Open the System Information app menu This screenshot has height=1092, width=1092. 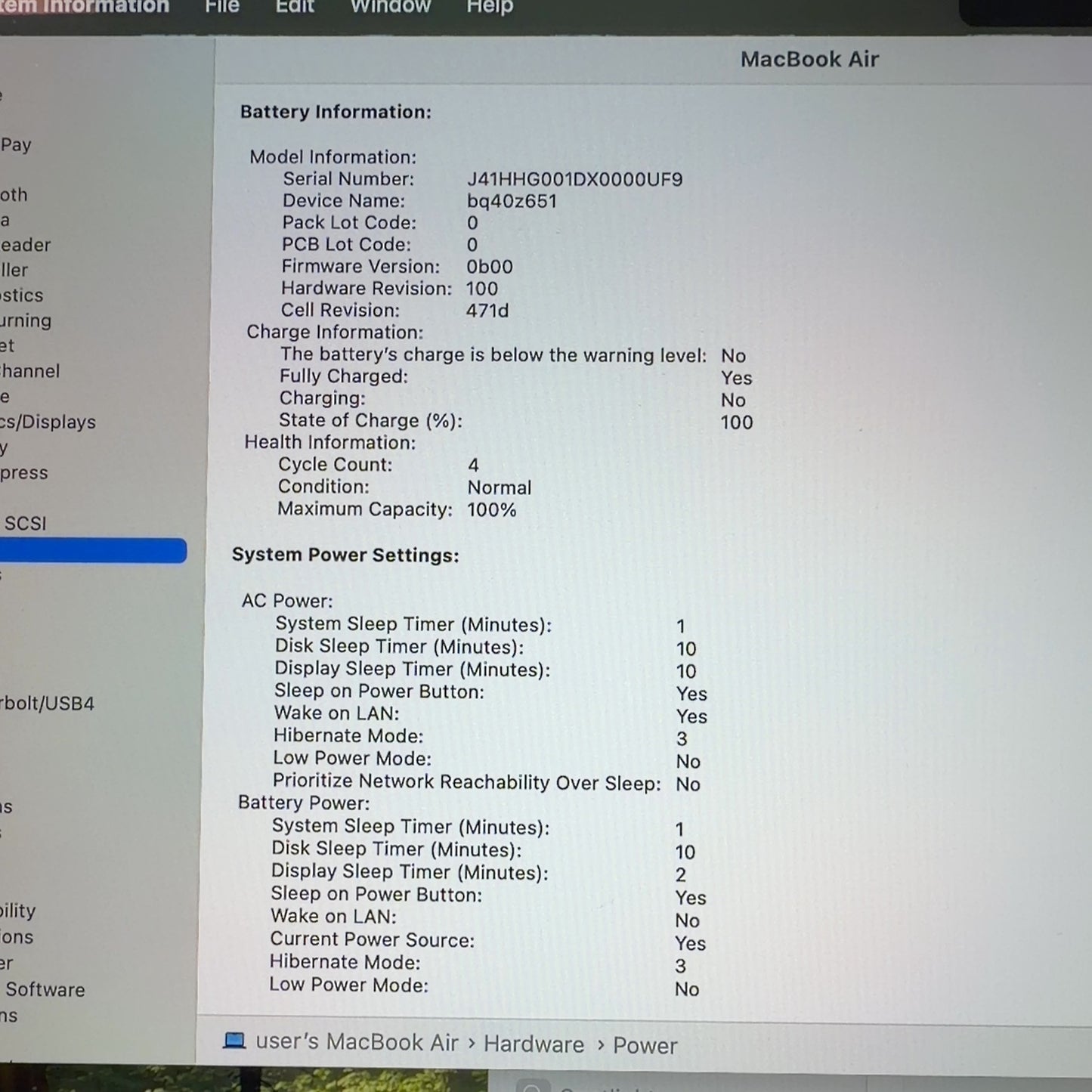85,7
